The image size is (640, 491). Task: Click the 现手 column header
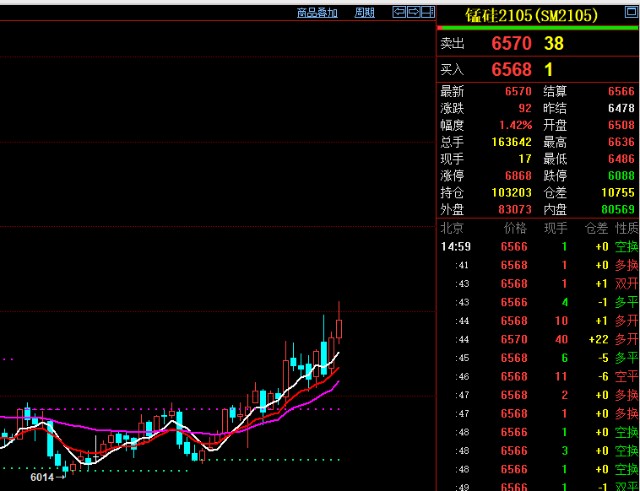pos(555,228)
